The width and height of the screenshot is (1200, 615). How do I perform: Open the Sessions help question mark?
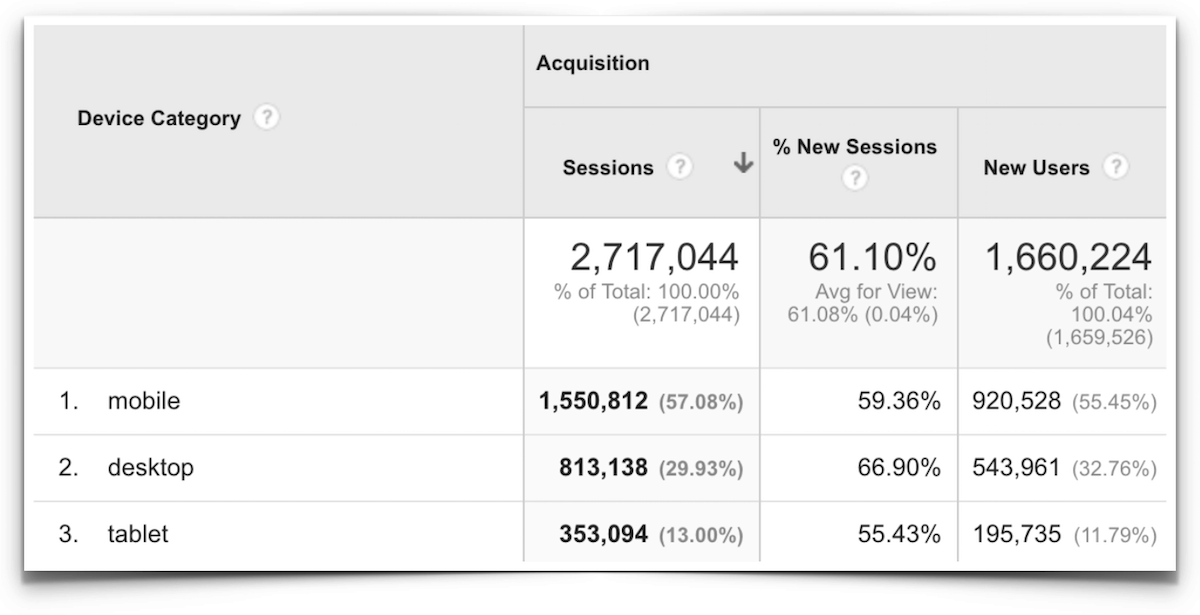[x=680, y=167]
